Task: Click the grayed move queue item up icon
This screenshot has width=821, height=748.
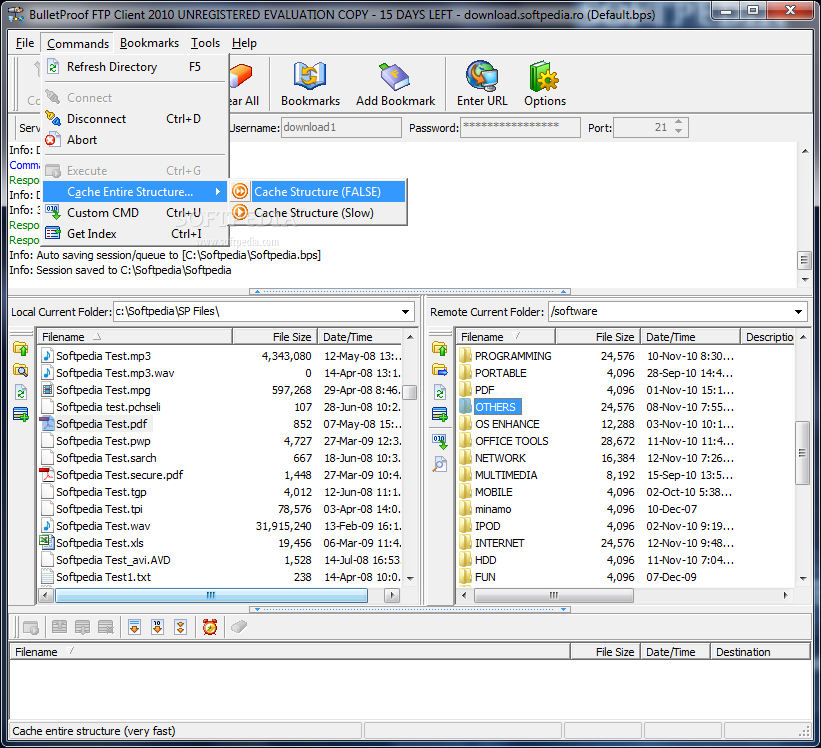Action: pyautogui.click(x=59, y=627)
